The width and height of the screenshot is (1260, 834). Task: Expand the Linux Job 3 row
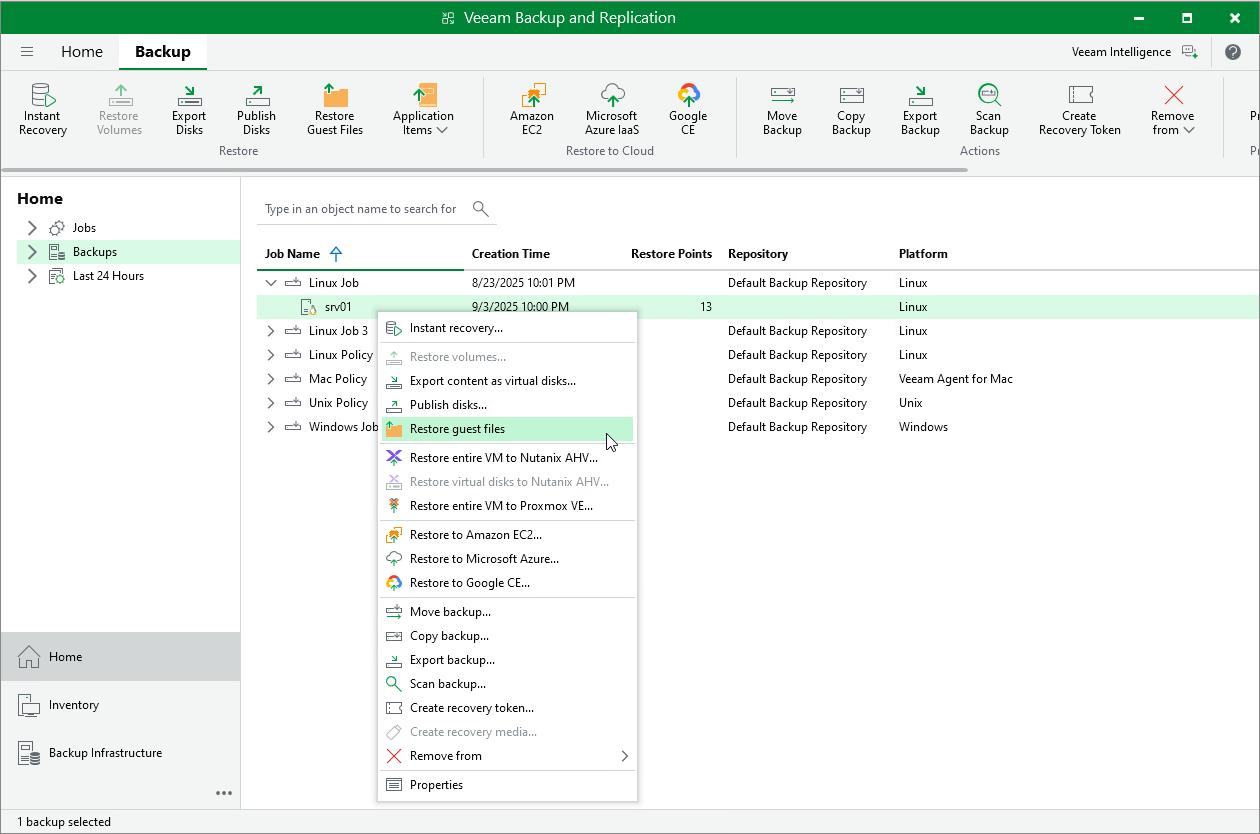tap(270, 331)
